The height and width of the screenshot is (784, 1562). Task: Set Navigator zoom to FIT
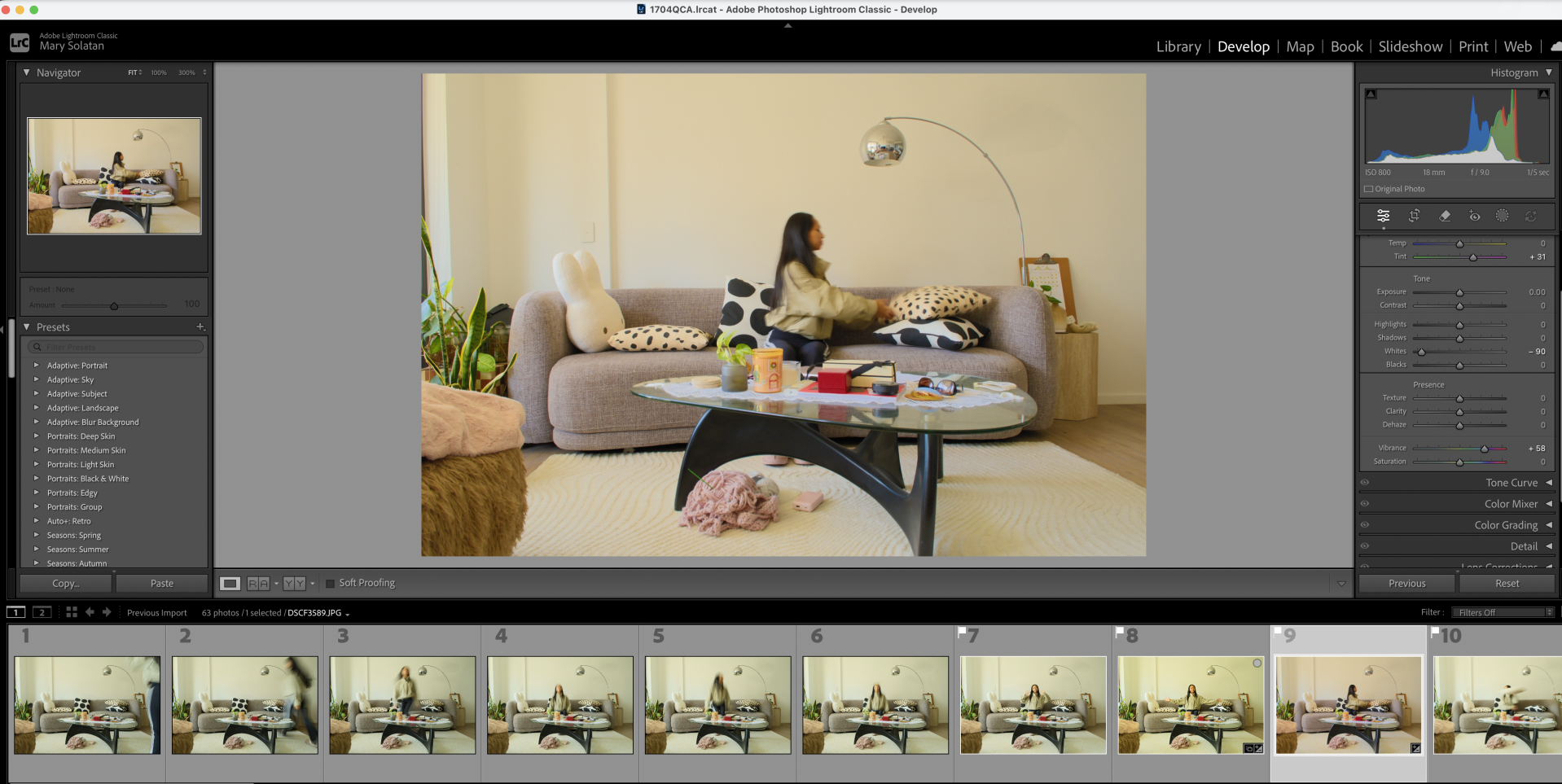pyautogui.click(x=133, y=72)
